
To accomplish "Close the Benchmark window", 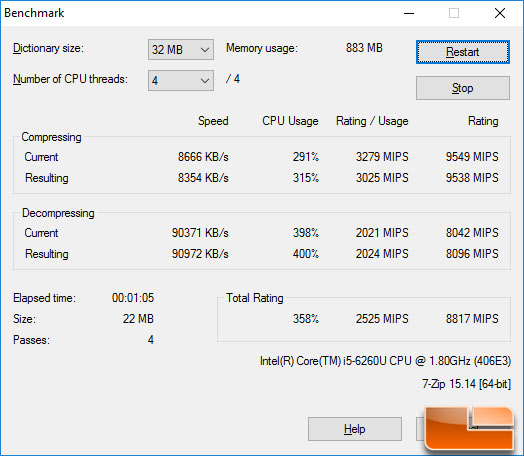I will pos(500,13).
